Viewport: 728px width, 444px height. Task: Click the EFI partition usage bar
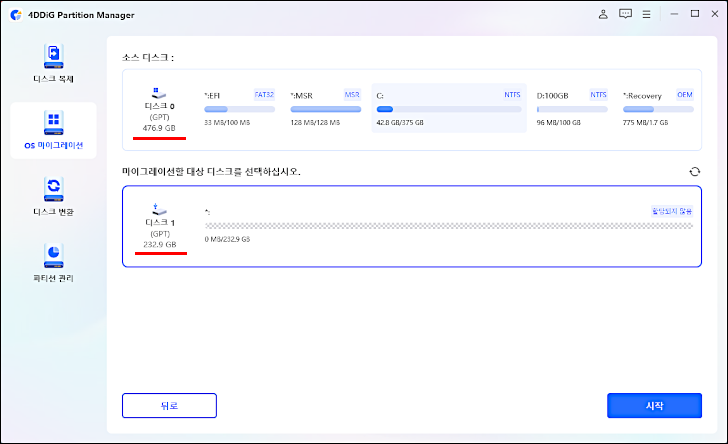(240, 109)
